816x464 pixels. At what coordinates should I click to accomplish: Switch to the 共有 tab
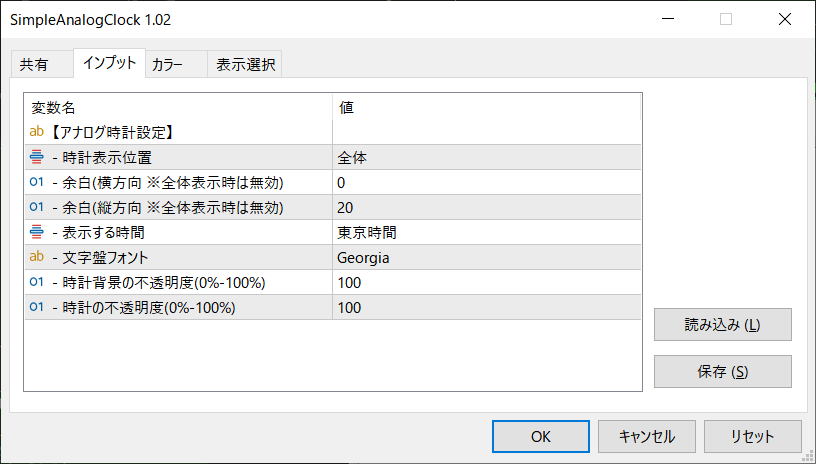34,65
